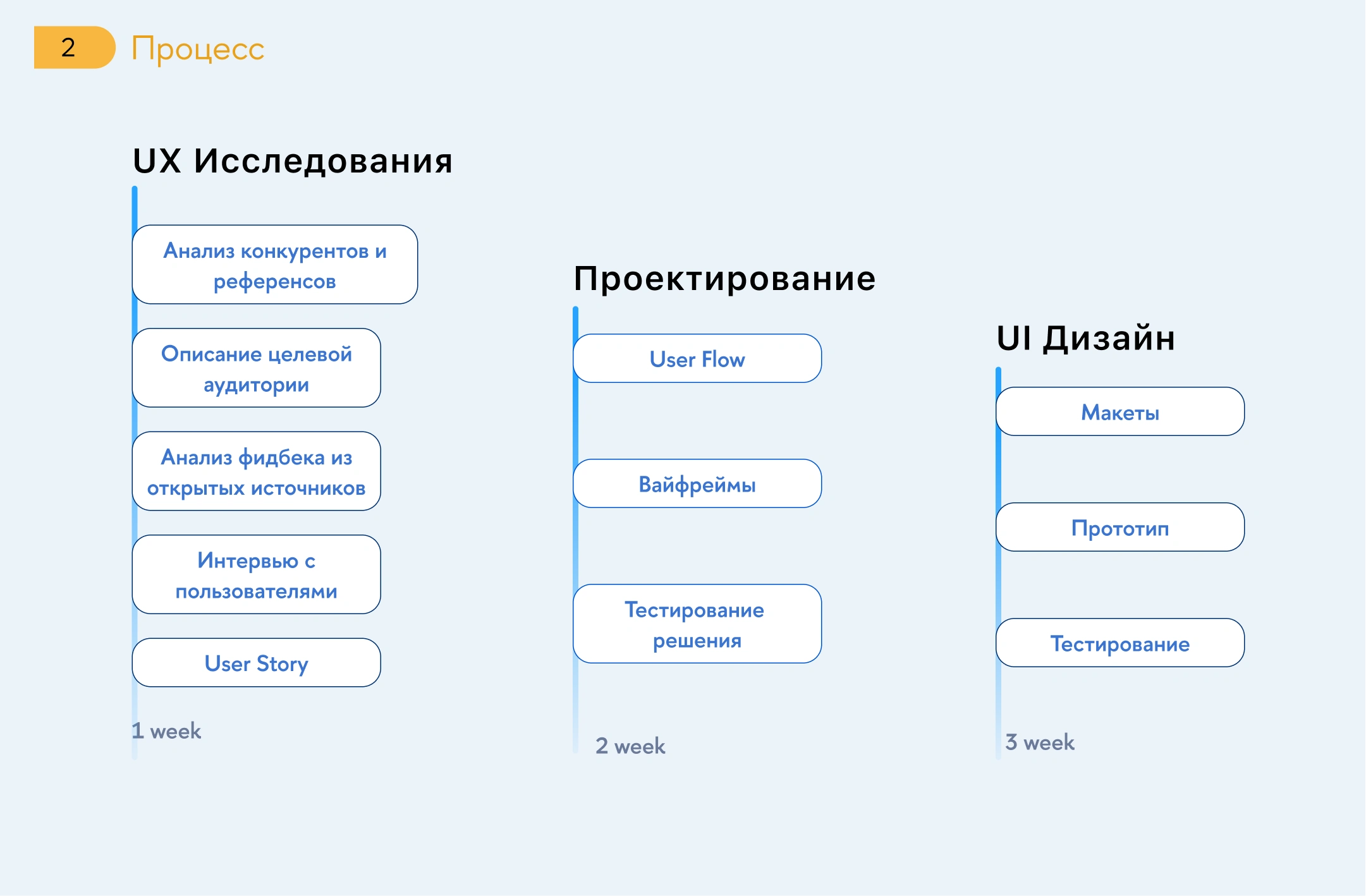Click the Тестирование решения box
Viewport: 1366px width, 896px height.
(697, 624)
